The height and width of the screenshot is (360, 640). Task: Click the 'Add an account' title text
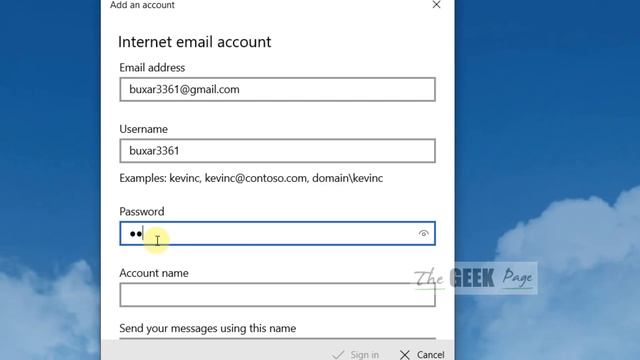tap(142, 5)
